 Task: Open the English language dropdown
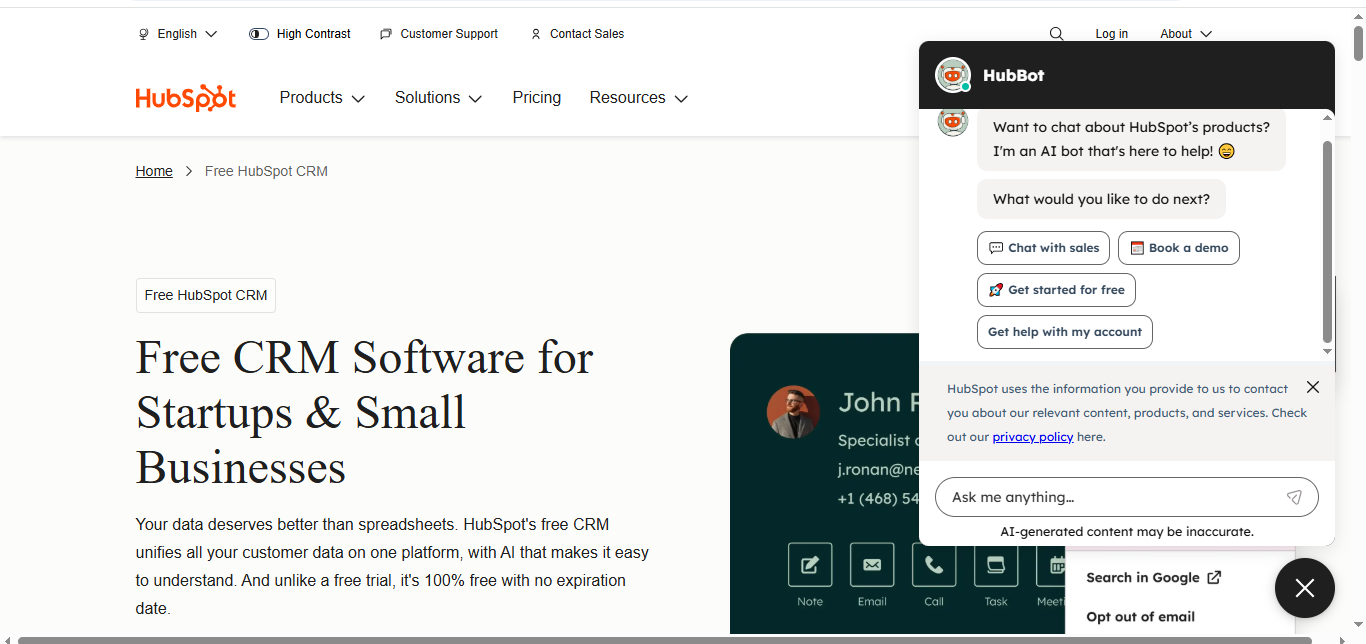178,34
